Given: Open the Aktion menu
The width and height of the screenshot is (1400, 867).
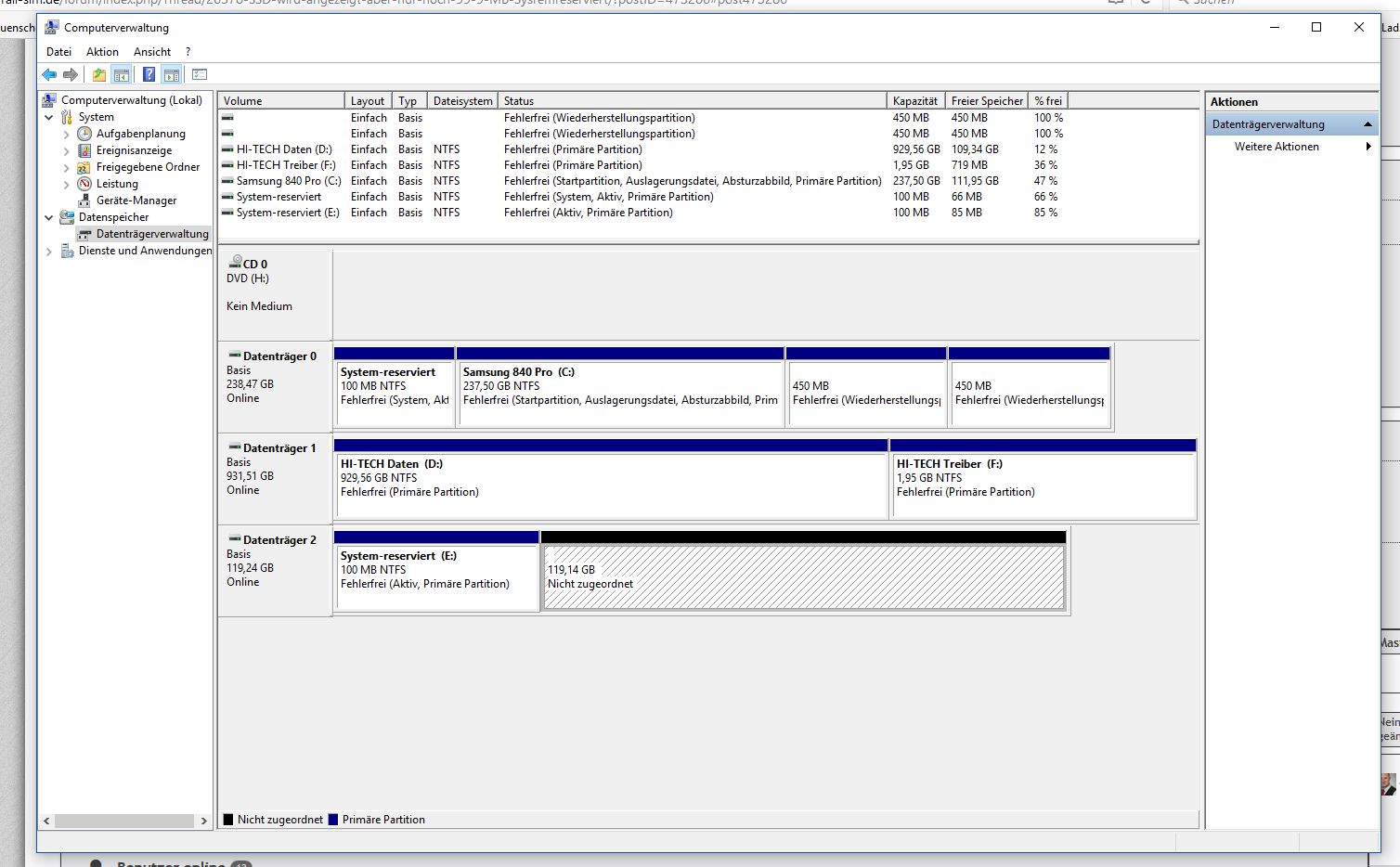Looking at the screenshot, I should click(102, 52).
